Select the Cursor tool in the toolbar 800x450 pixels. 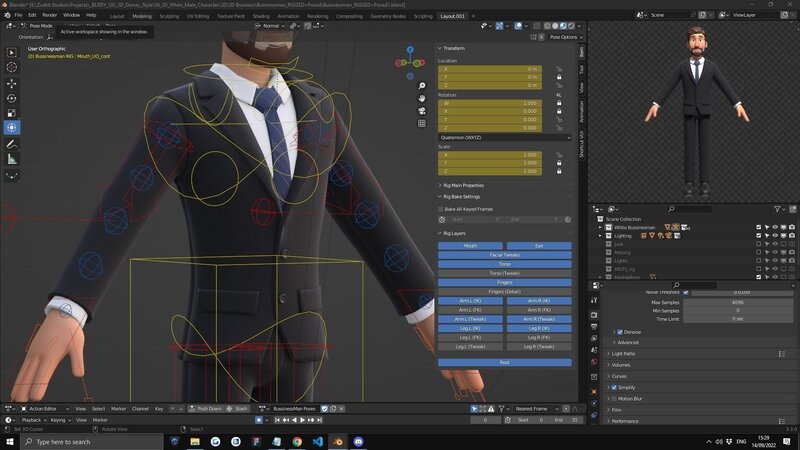(12, 67)
